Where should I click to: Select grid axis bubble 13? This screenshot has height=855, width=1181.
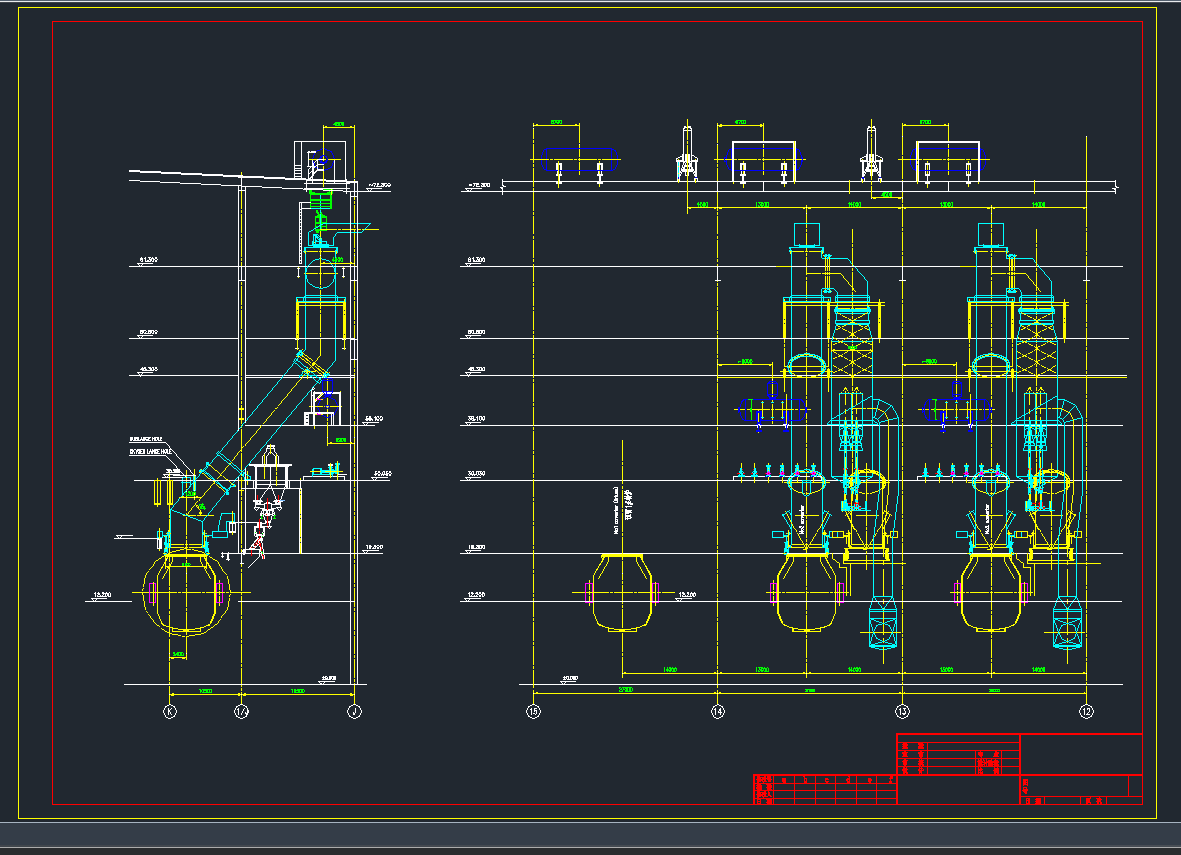click(902, 711)
